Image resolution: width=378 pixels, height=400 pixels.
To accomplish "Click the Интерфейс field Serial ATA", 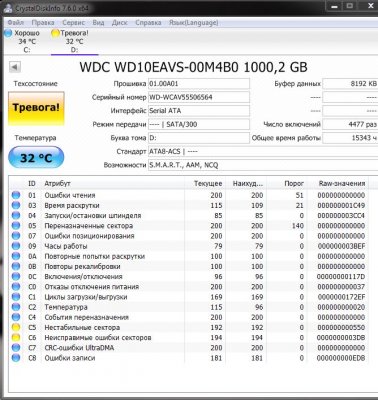I will pyautogui.click(x=199, y=111).
